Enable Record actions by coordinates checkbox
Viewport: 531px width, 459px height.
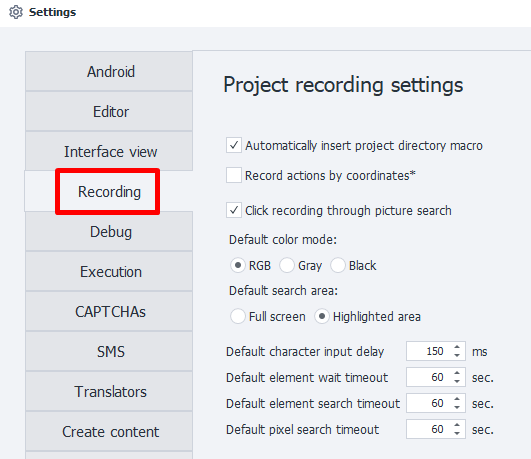[x=234, y=175]
